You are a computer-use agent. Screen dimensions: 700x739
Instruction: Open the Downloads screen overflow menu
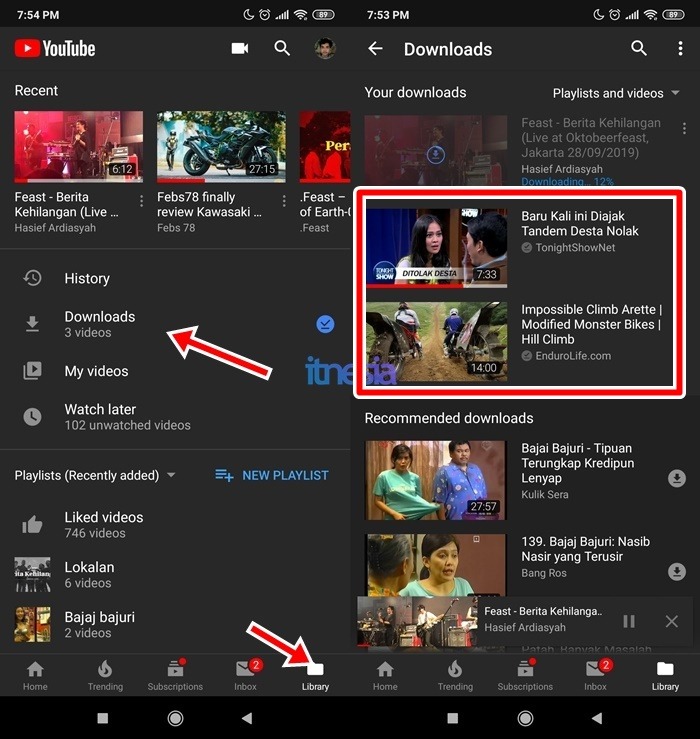click(680, 48)
